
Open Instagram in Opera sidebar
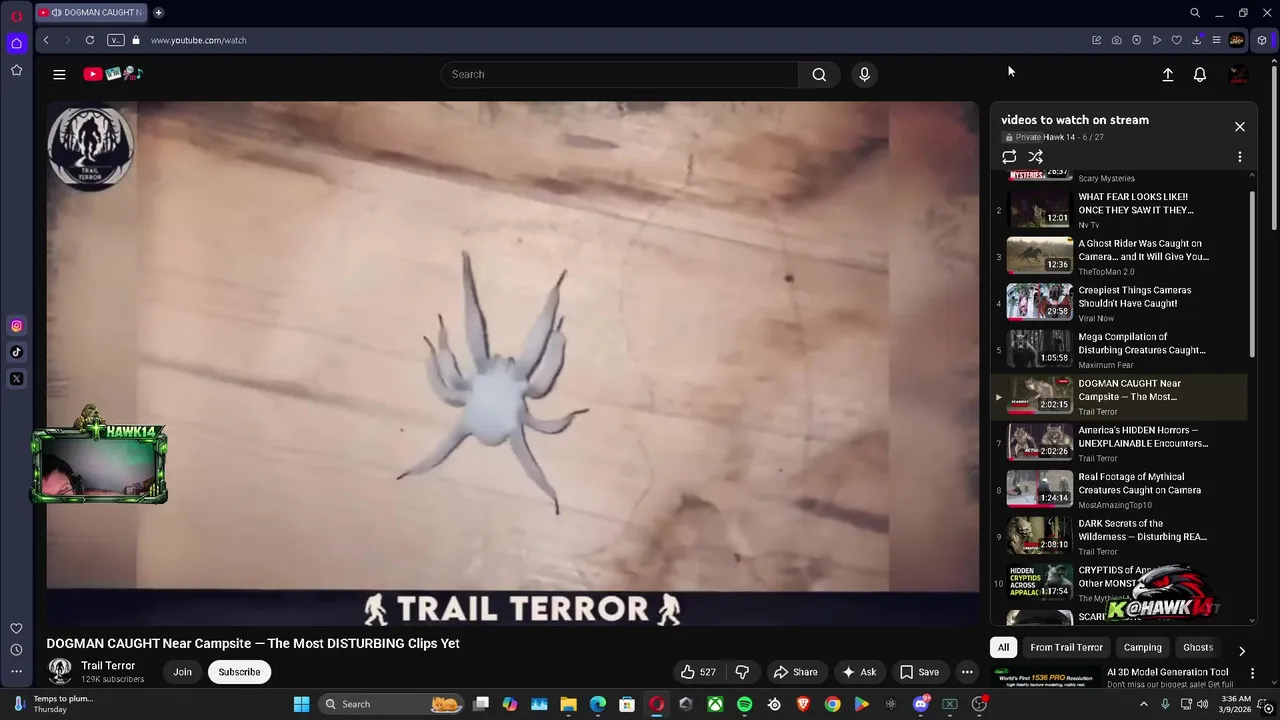16,325
